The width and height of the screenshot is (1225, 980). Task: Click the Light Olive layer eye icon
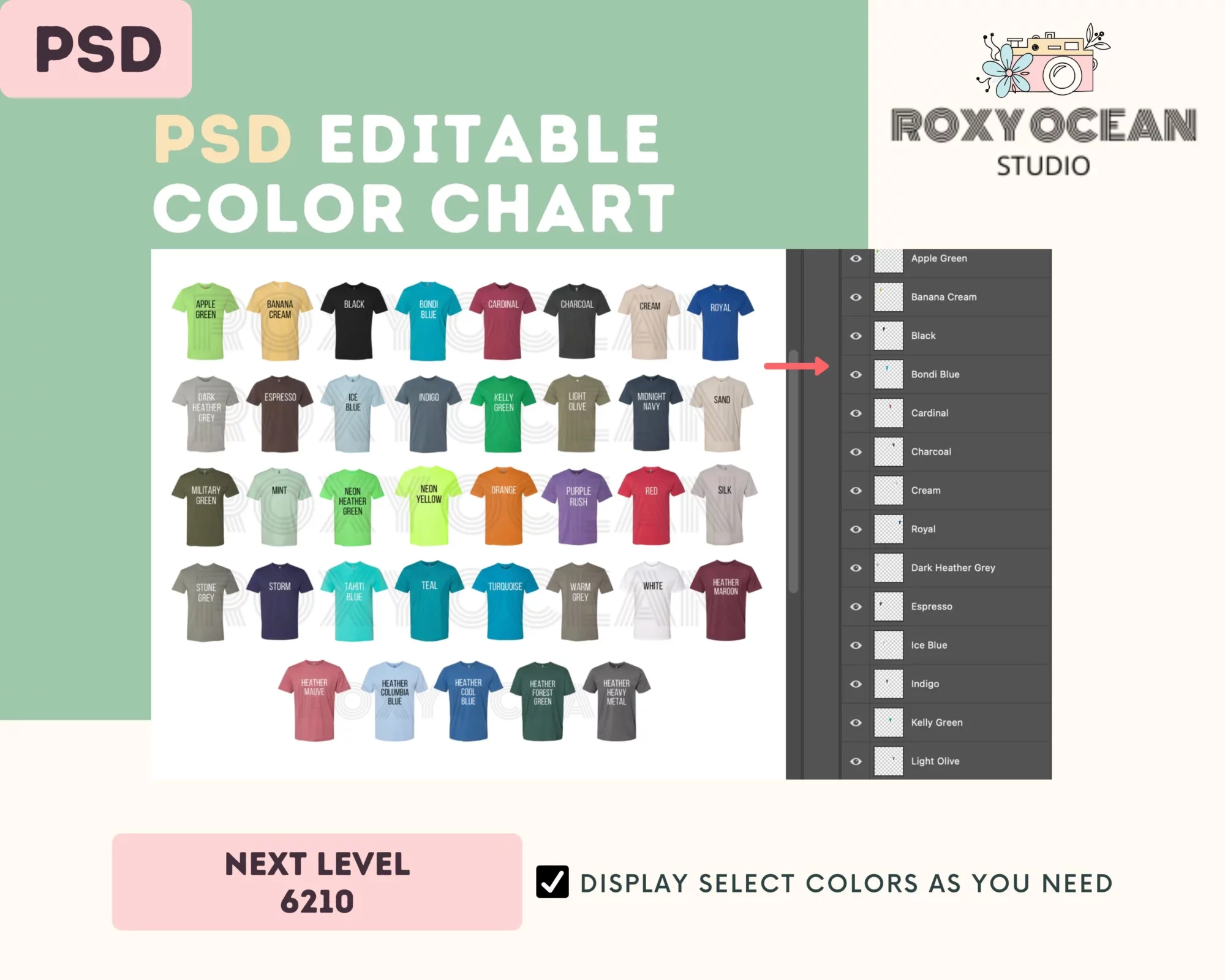click(x=854, y=761)
